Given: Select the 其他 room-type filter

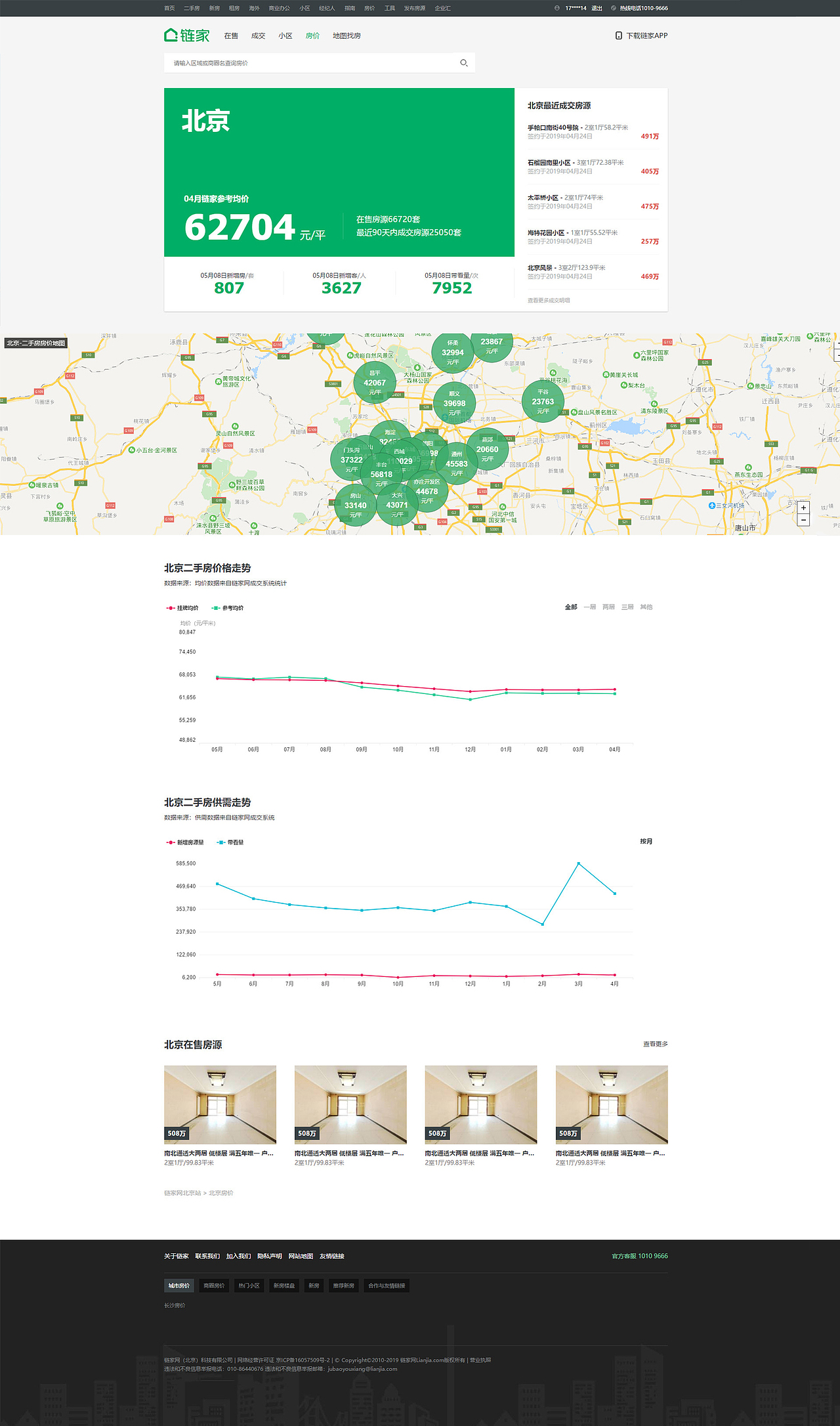Looking at the screenshot, I should pyautogui.click(x=646, y=607).
